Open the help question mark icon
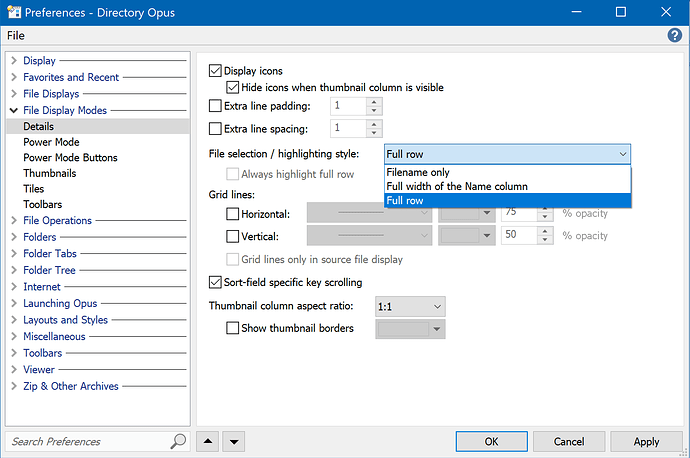This screenshot has height=458, width=690. pyautogui.click(x=674, y=35)
